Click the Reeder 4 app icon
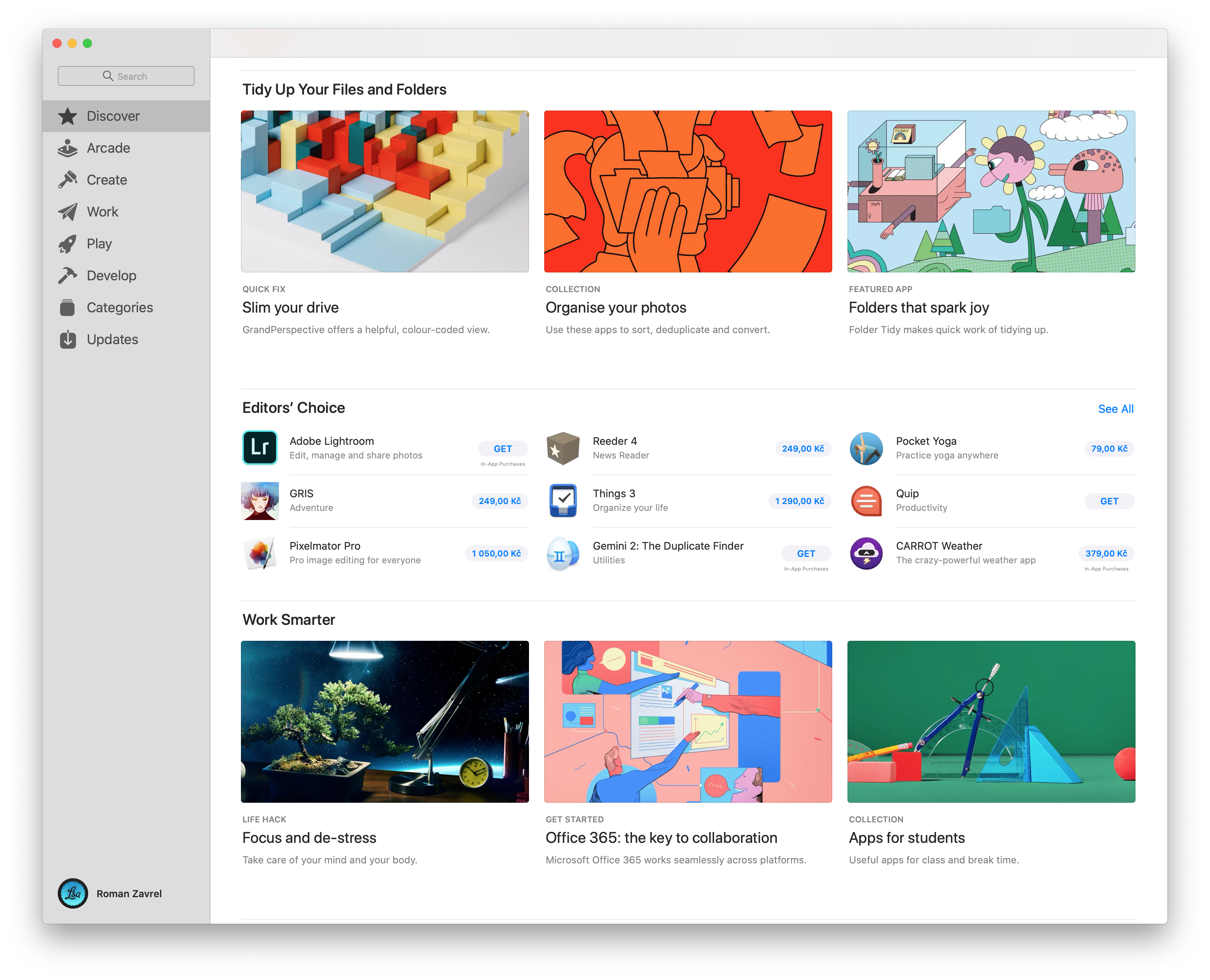This screenshot has height=980, width=1210. click(x=563, y=448)
